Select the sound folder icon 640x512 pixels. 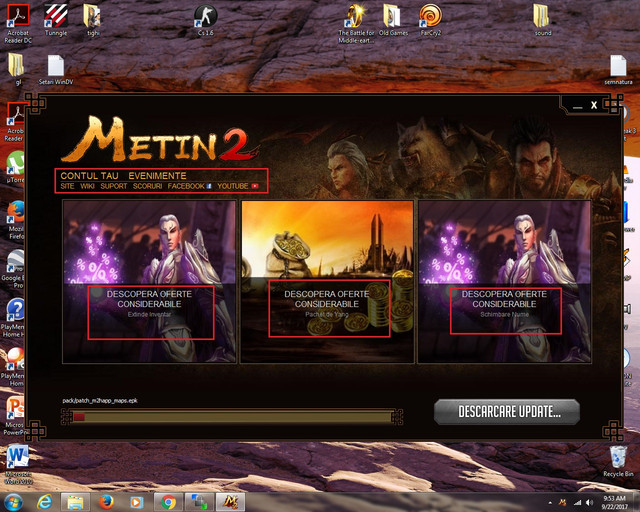coord(542,20)
